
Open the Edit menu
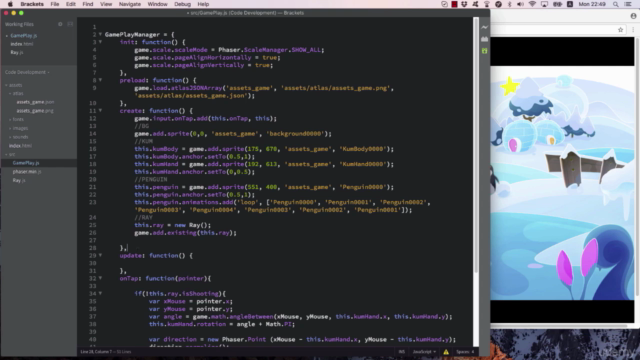coord(71,4)
